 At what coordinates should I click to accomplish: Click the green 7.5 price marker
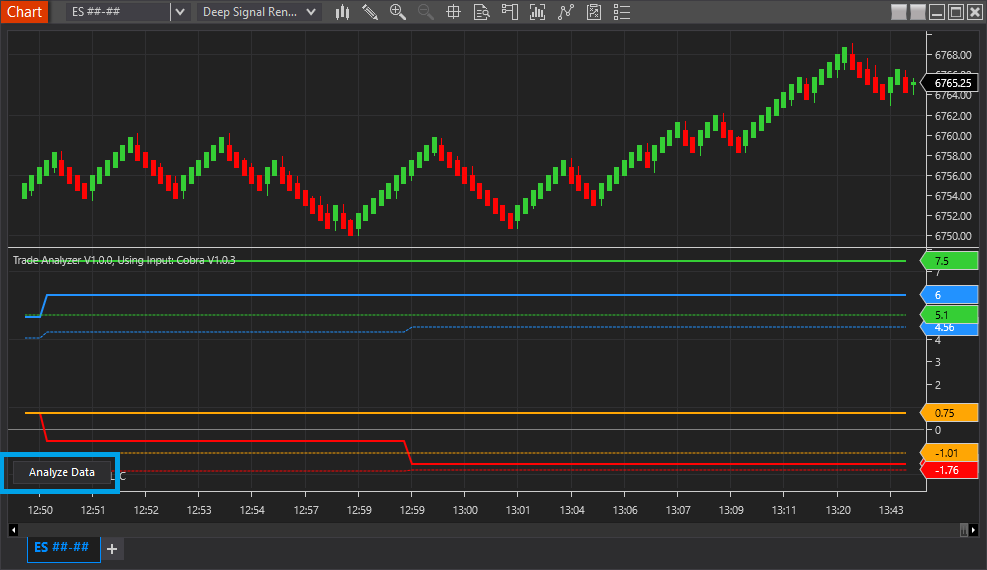pyautogui.click(x=949, y=261)
